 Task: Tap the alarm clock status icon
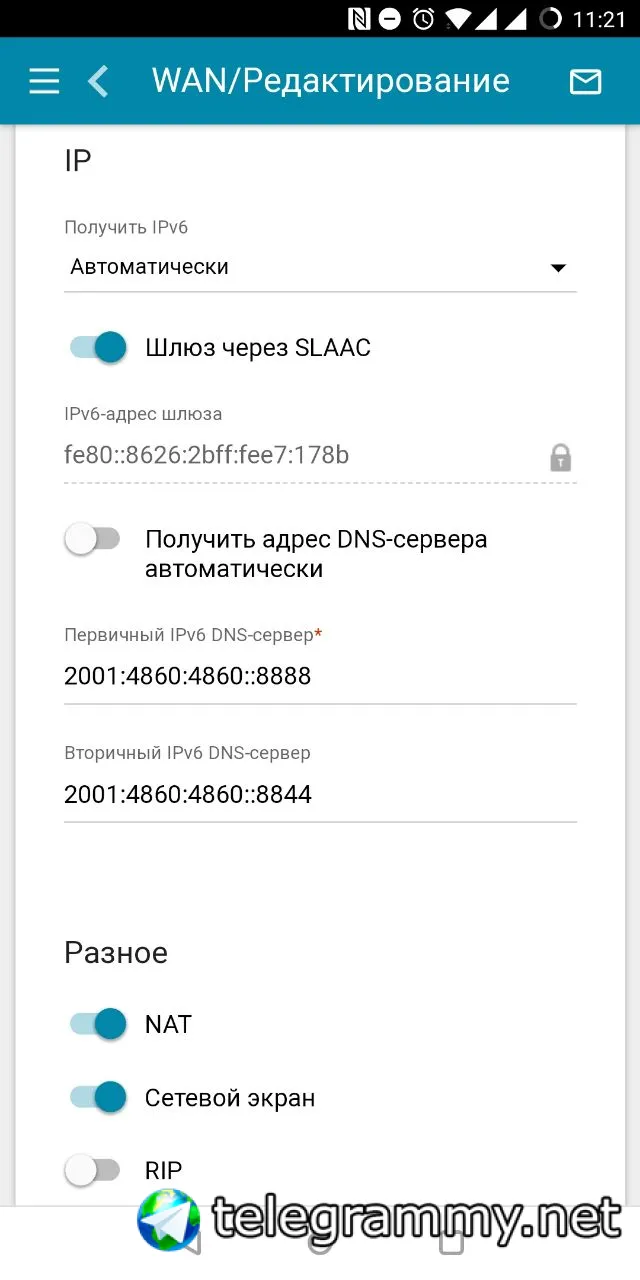424,19
